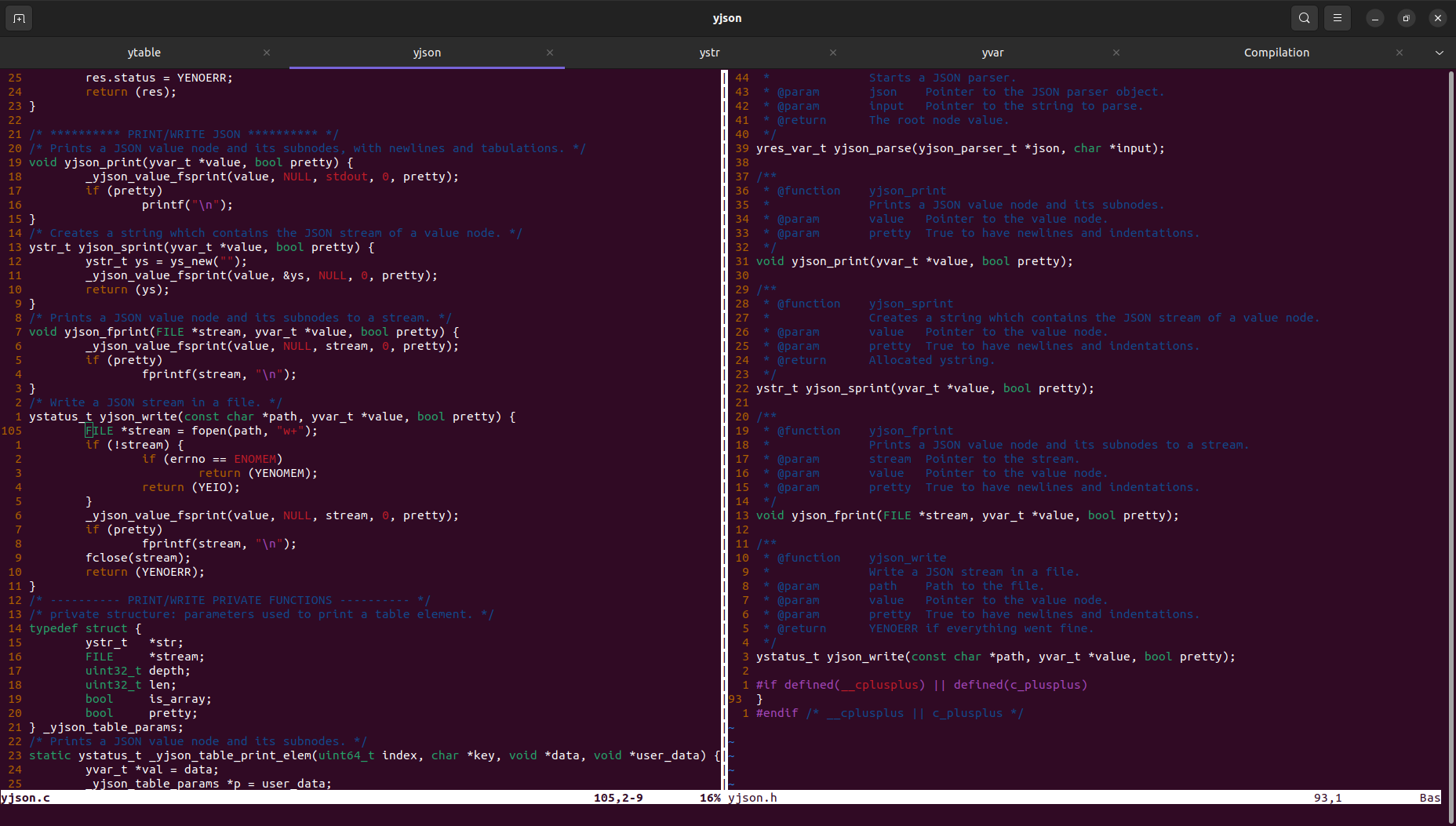Click the yjson_sprint definition in yjson.c
1456x826 pixels.
[202, 247]
